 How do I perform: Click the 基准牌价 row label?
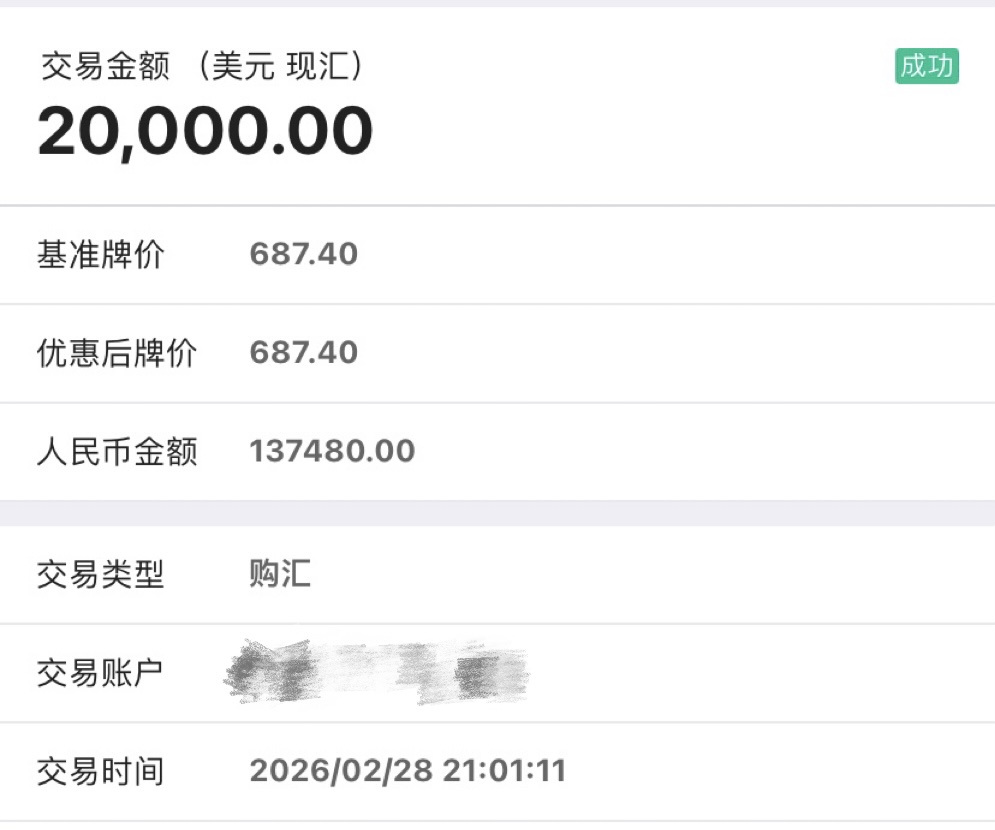click(100, 255)
